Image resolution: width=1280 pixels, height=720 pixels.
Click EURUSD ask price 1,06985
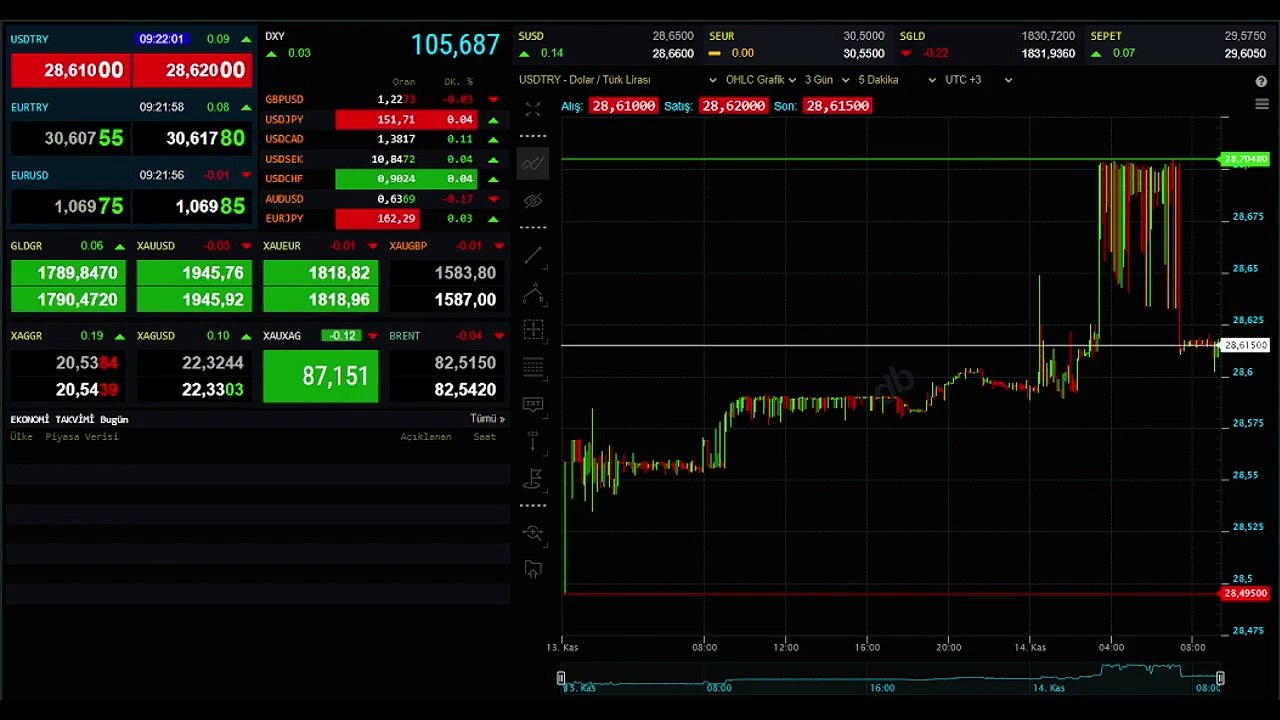pos(192,206)
